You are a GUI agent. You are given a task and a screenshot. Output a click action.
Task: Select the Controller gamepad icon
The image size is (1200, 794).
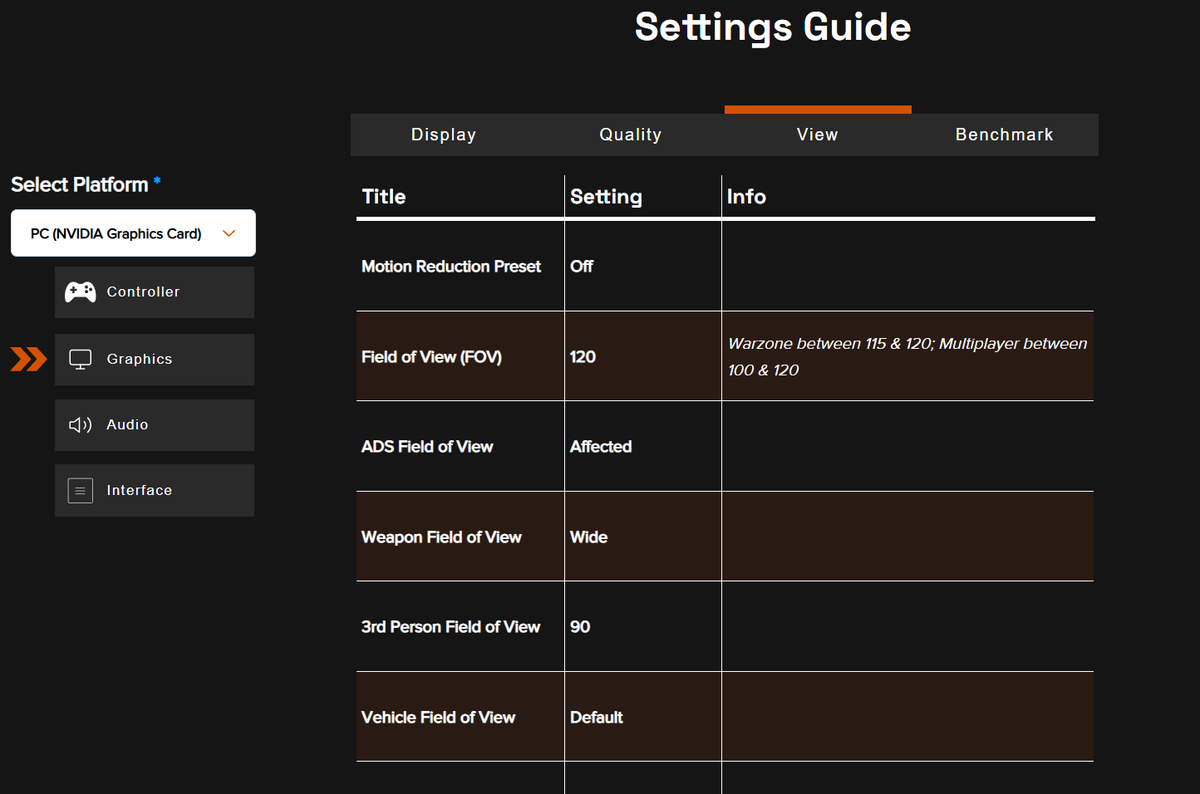[79, 292]
